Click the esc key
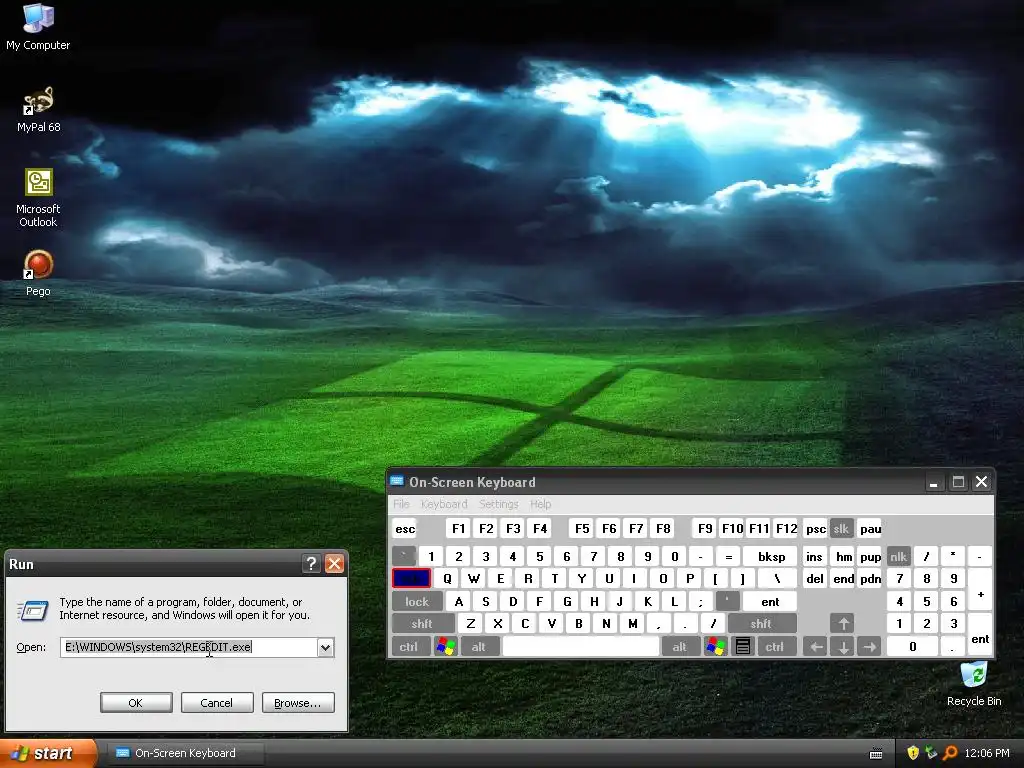1024x768 pixels. [x=405, y=528]
